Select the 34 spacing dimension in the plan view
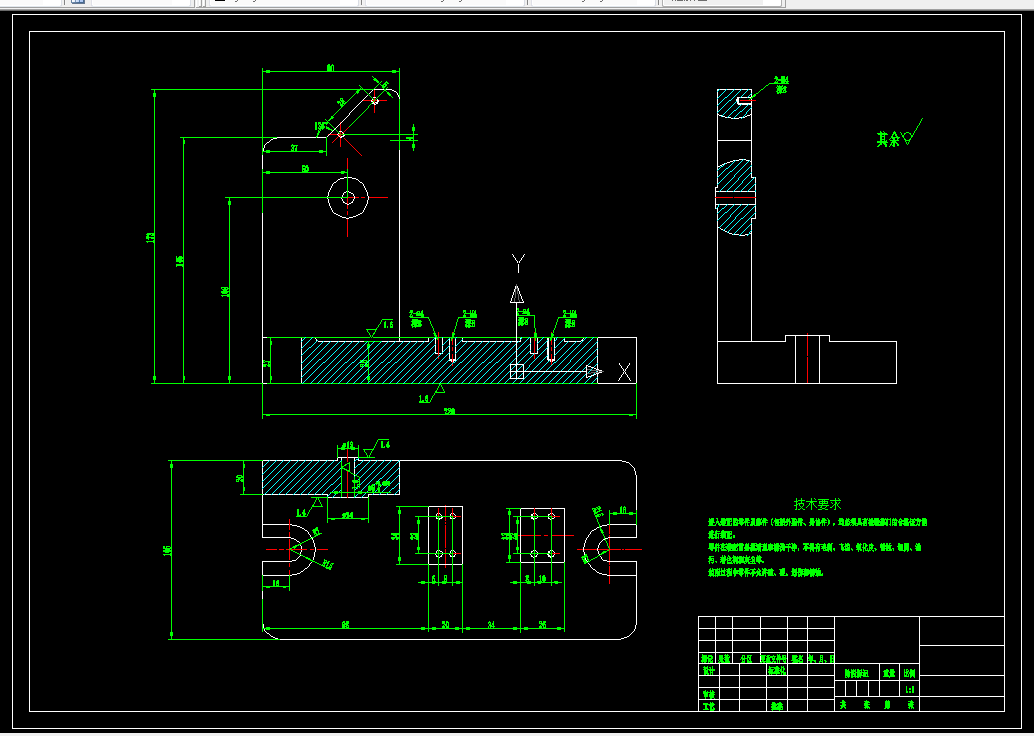 point(491,624)
